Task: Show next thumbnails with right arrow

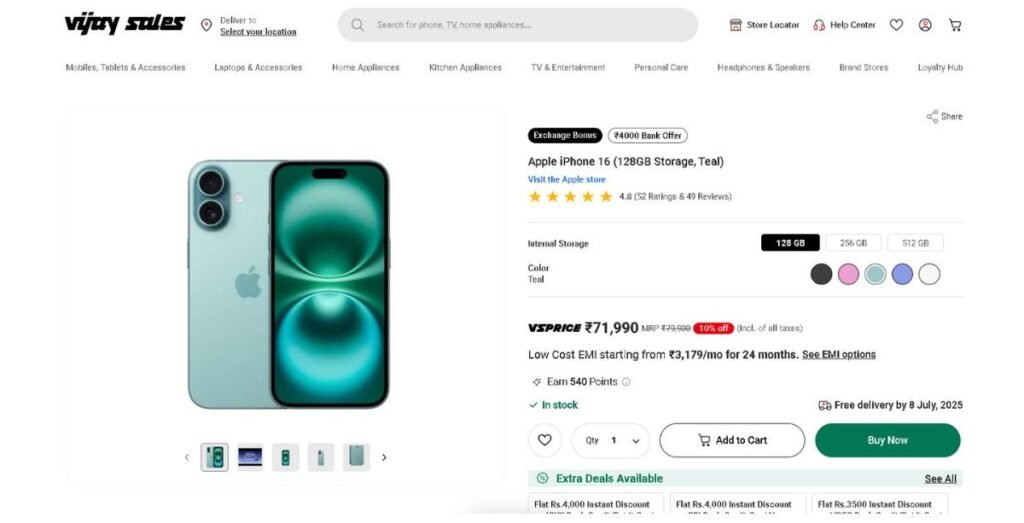Action: [x=384, y=457]
